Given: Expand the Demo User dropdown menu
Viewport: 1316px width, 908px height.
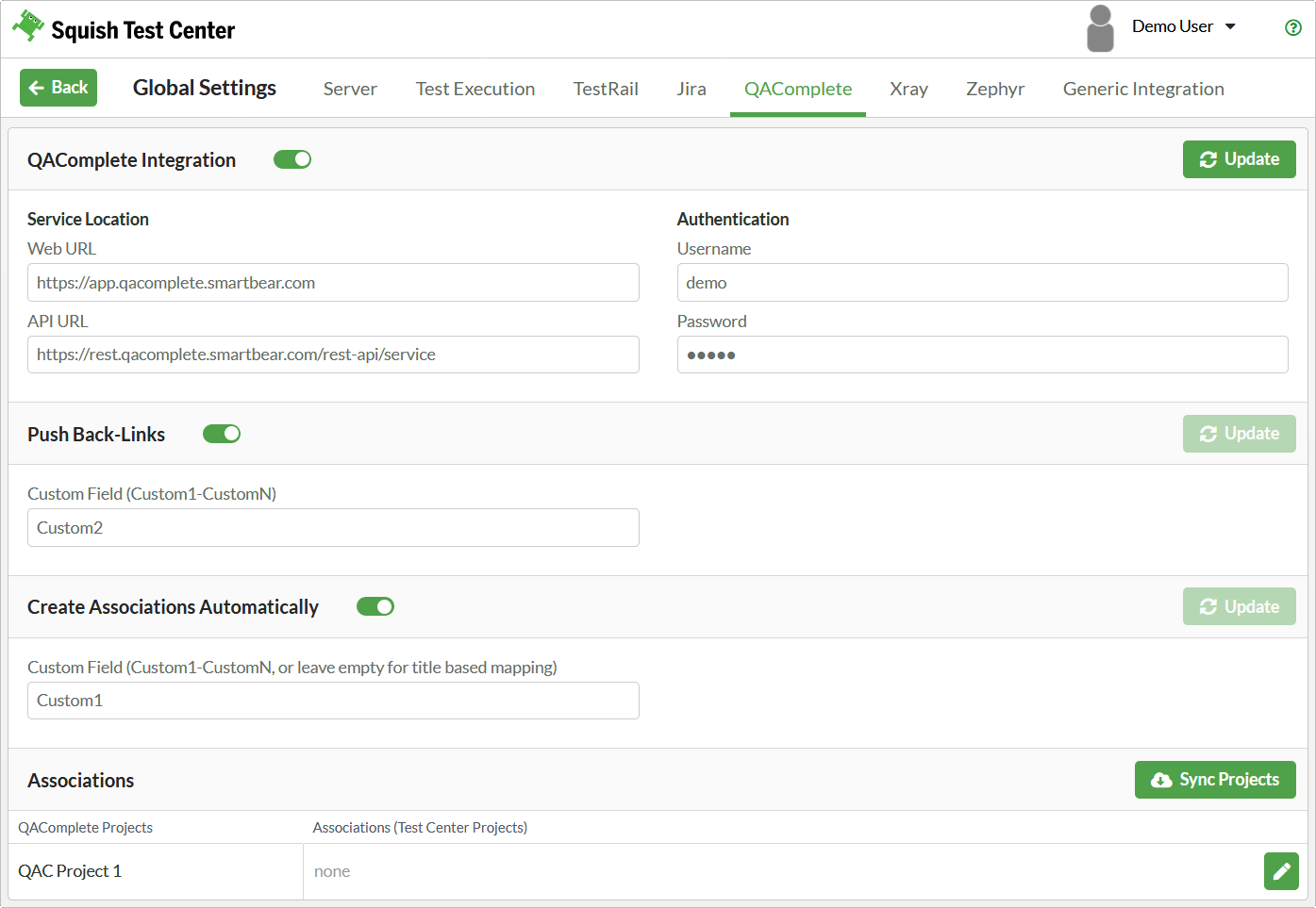Looking at the screenshot, I should (1184, 26).
